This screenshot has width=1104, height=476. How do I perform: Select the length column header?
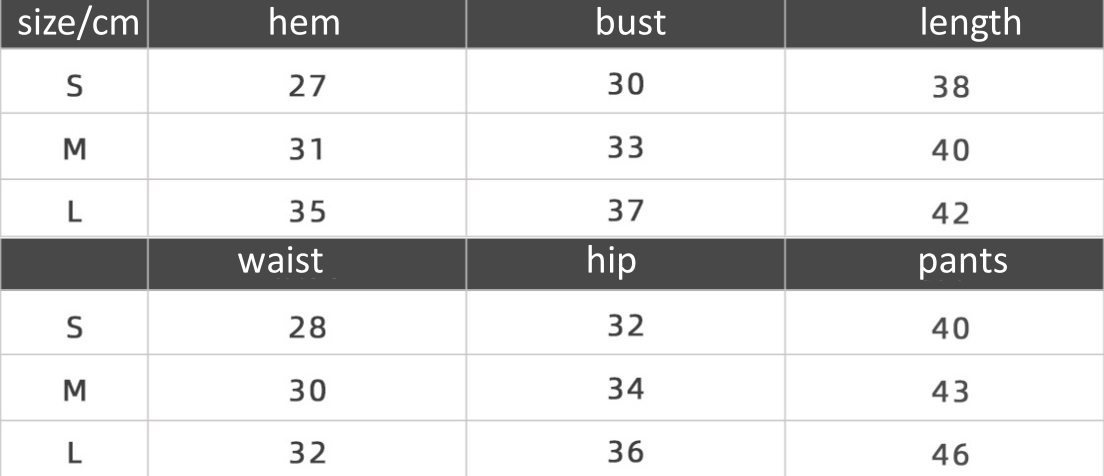[x=970, y=23]
